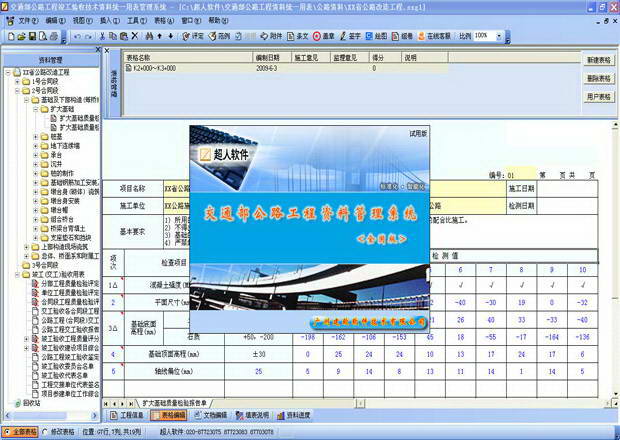Select the K2+000~K3+000 table row
Viewport: 620px width, 440px height.
286,68
